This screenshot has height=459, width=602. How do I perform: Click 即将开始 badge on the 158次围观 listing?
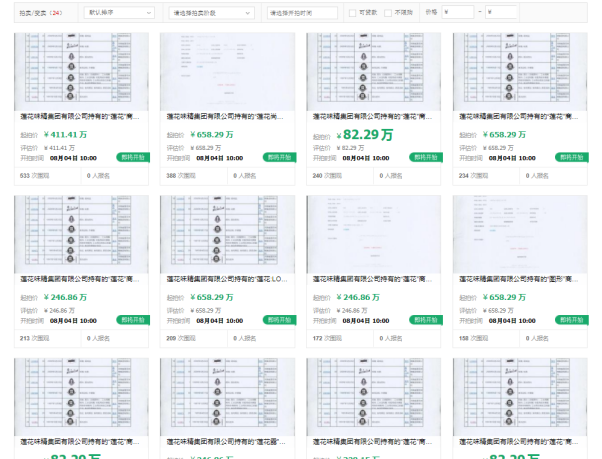(x=572, y=320)
